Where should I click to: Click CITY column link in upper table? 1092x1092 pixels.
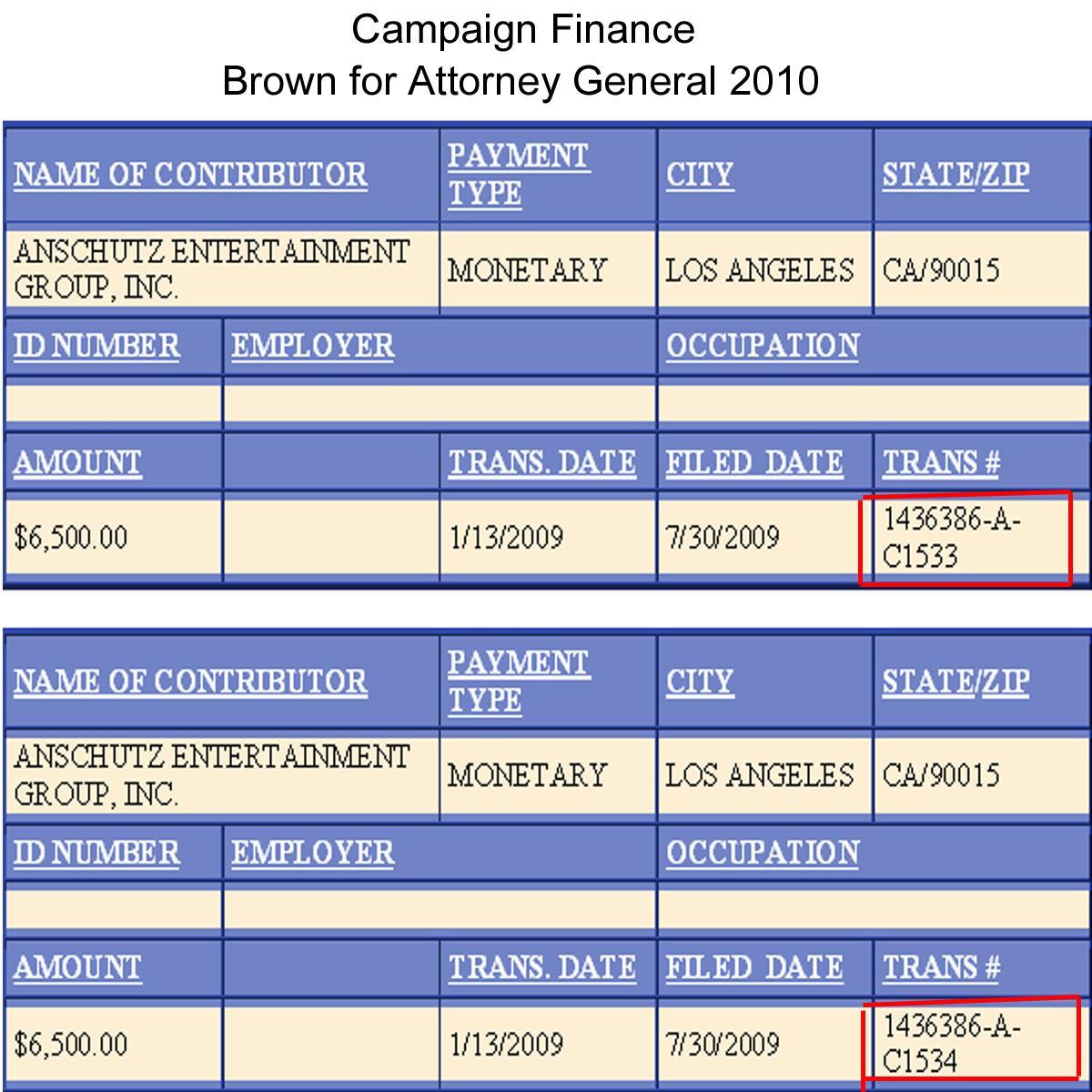pyautogui.click(x=699, y=175)
